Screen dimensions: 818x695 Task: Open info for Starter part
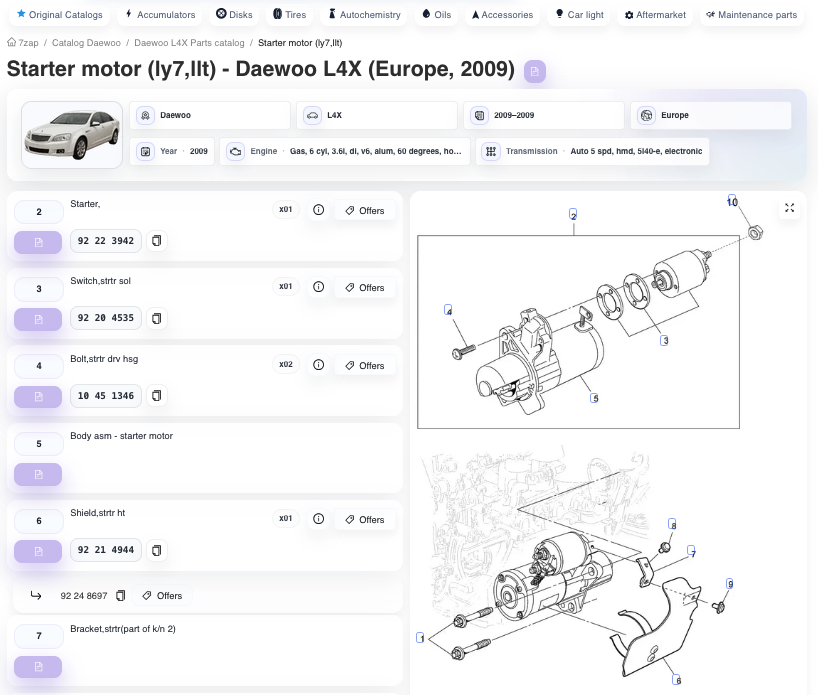pyautogui.click(x=318, y=210)
